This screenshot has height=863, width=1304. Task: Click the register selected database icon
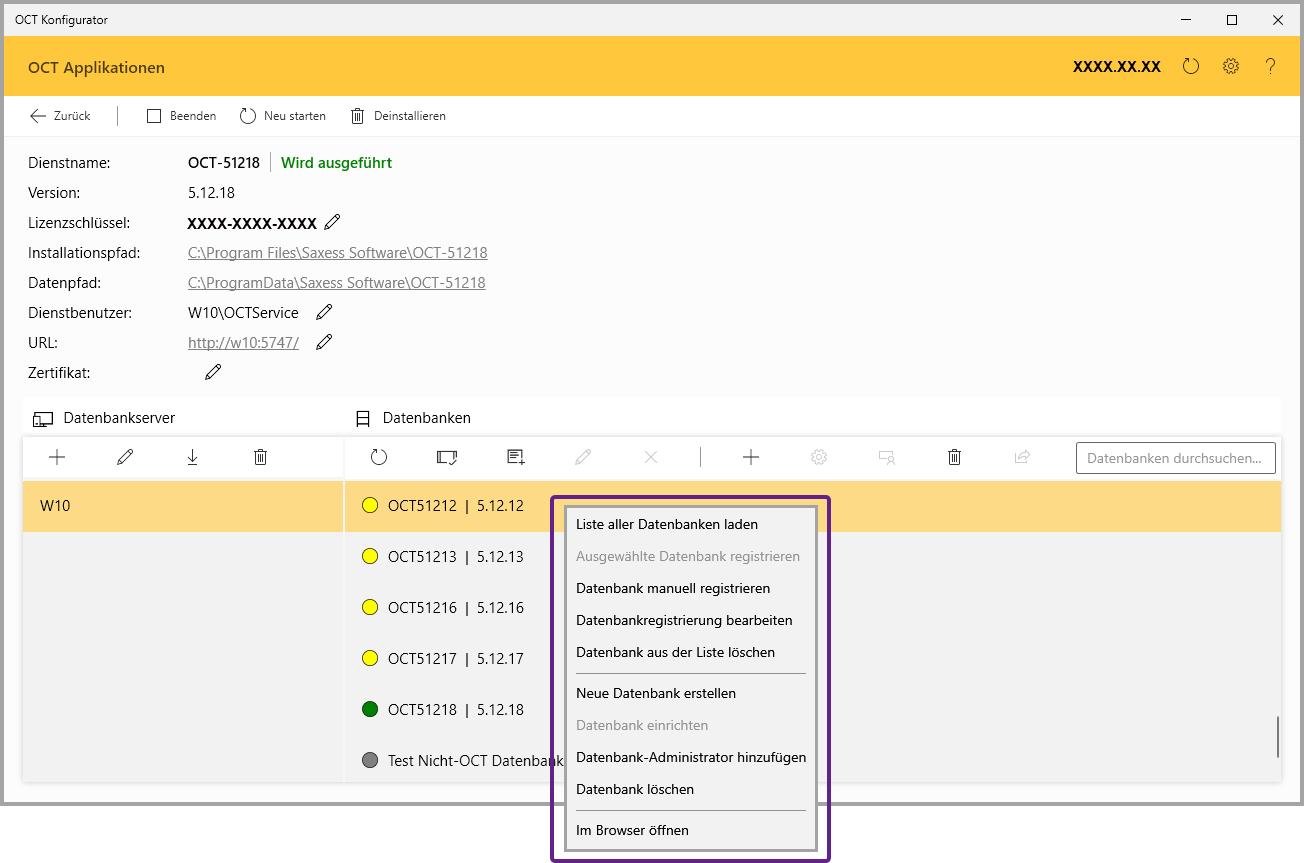tap(447, 457)
